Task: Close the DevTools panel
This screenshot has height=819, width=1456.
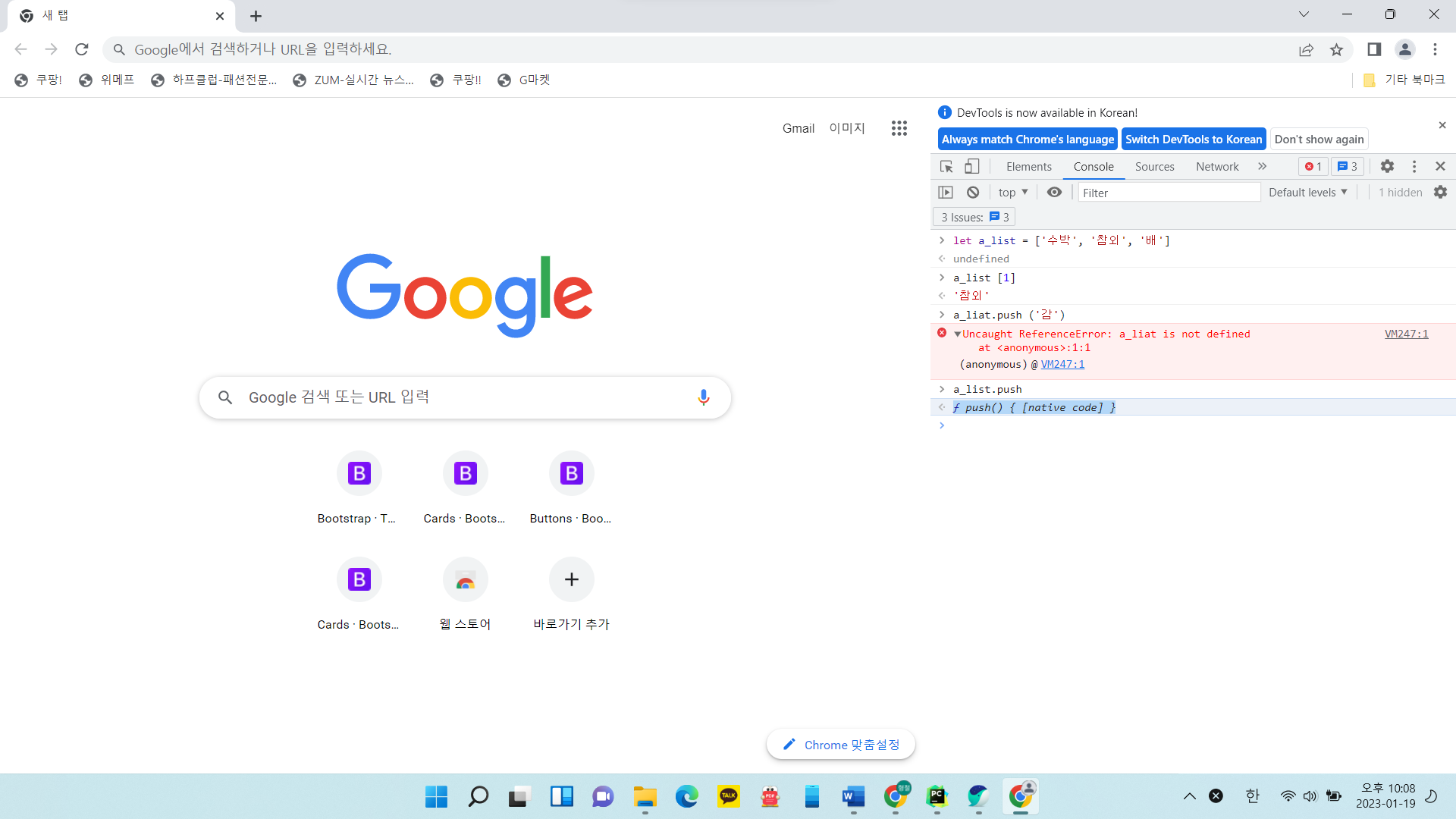Action: [x=1440, y=166]
